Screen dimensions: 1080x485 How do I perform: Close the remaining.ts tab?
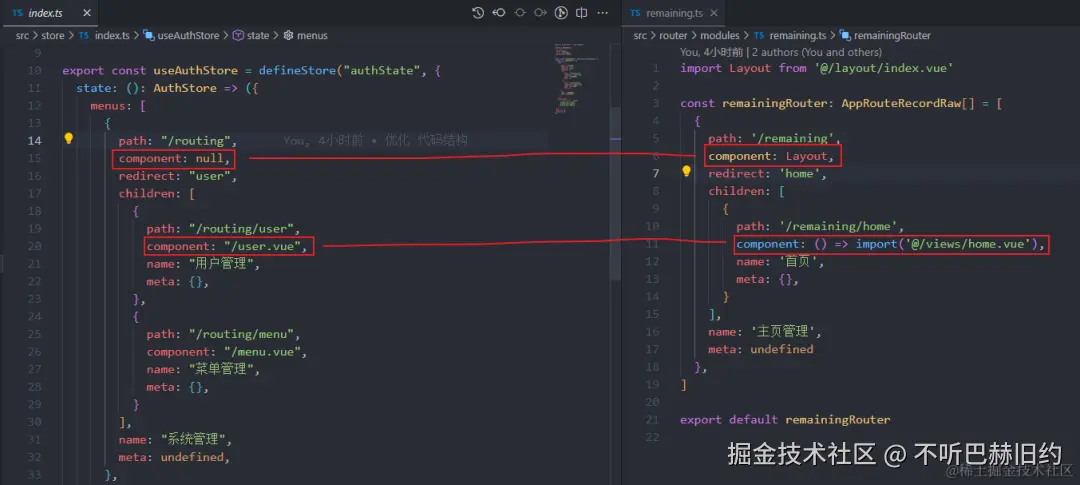click(714, 13)
